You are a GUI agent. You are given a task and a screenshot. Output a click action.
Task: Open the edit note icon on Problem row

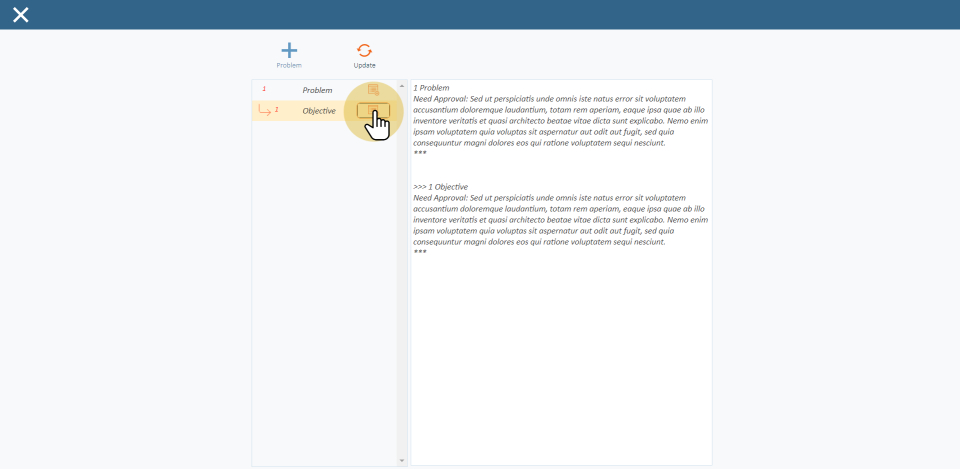pyautogui.click(x=373, y=90)
